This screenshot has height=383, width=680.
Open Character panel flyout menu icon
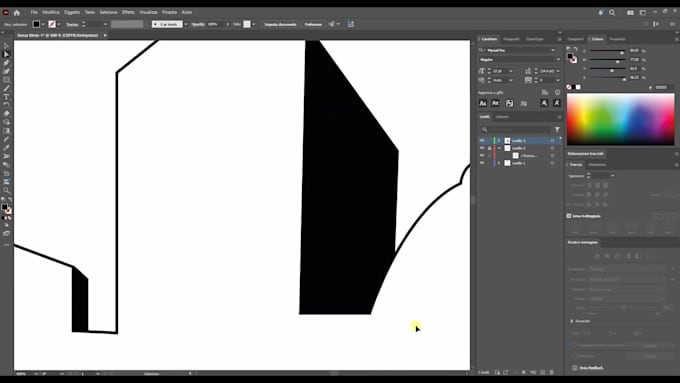(x=559, y=39)
